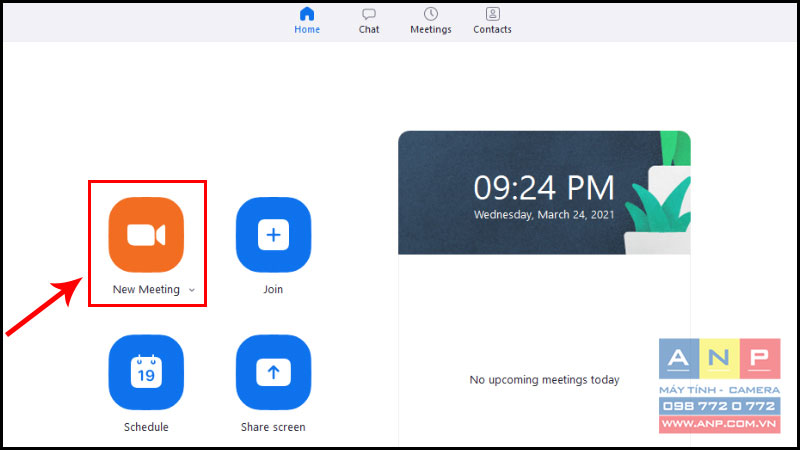Expand the New Meeting options chevron

click(x=192, y=290)
